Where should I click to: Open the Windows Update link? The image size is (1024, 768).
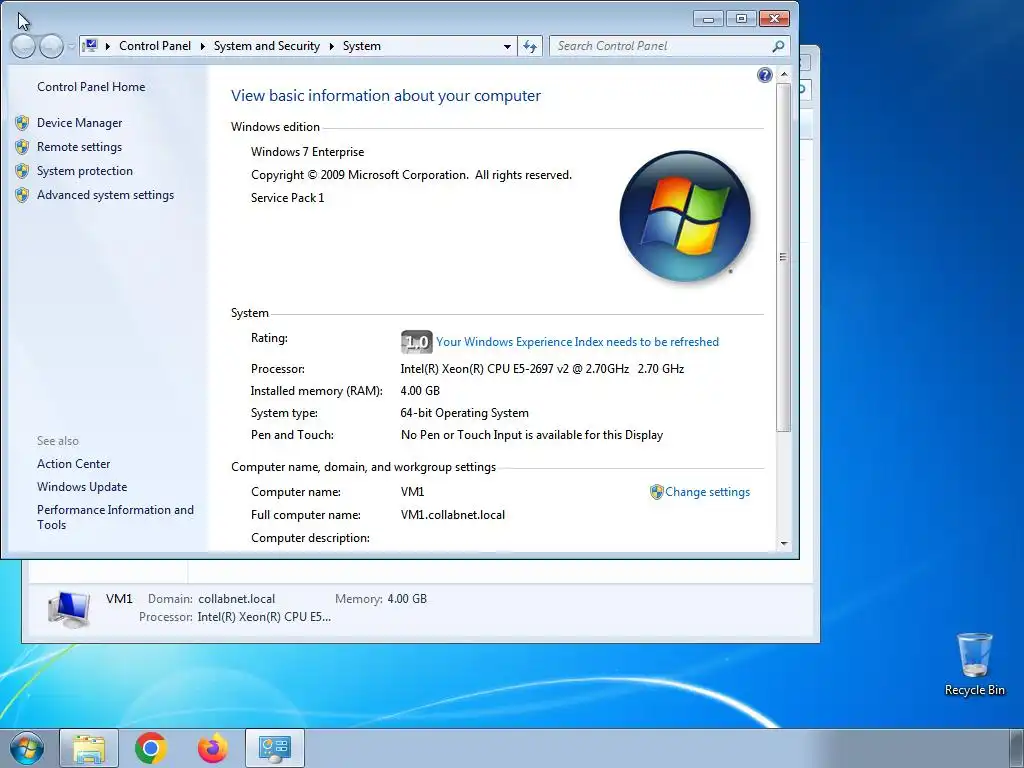coord(82,487)
